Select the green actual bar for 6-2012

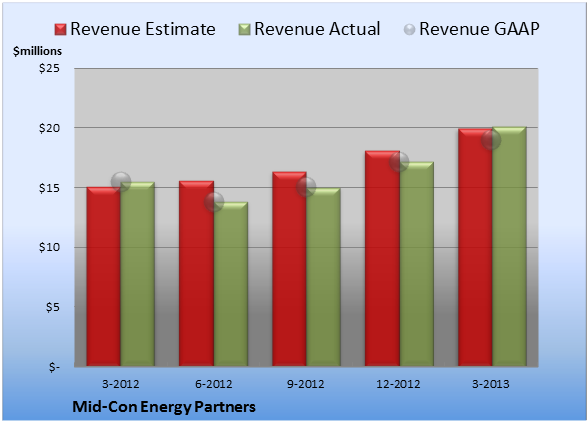pyautogui.click(x=231, y=284)
